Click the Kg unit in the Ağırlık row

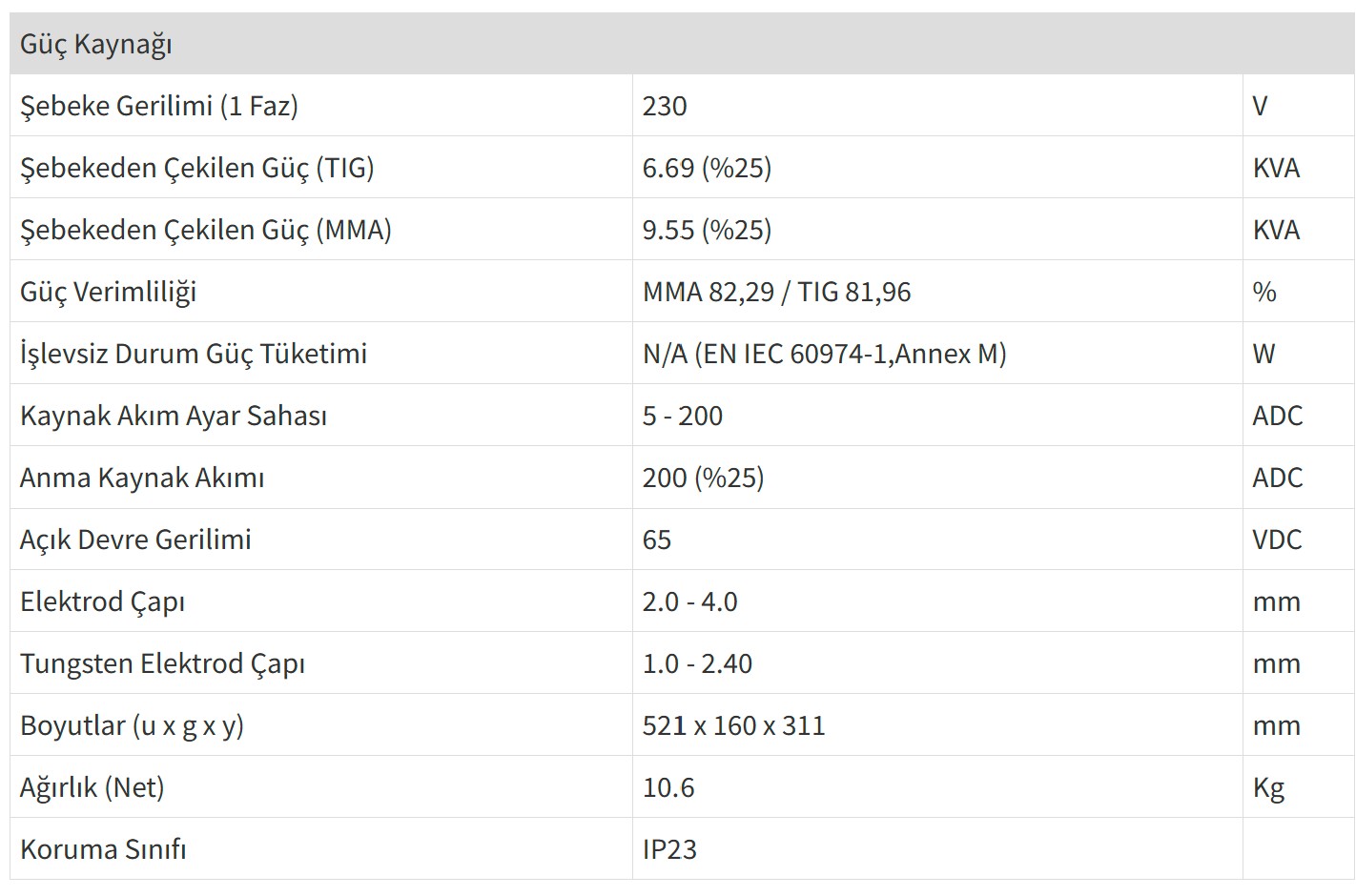coord(1268,787)
